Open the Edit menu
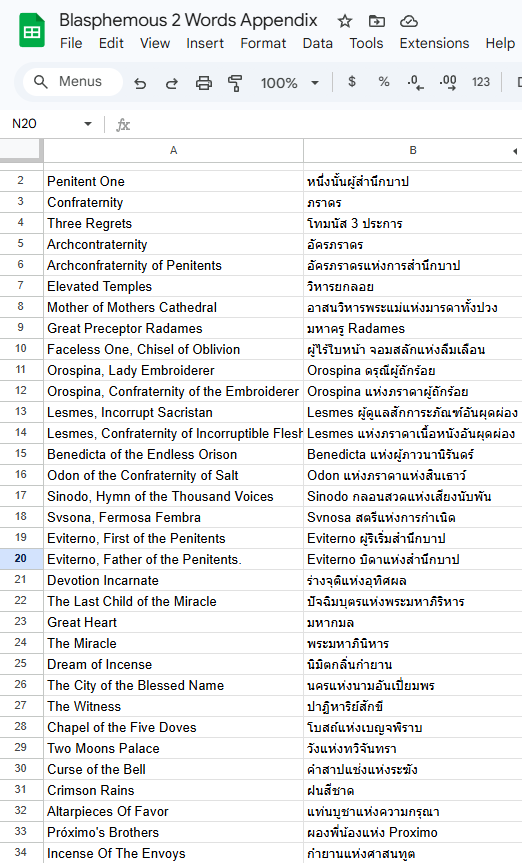 tap(111, 43)
